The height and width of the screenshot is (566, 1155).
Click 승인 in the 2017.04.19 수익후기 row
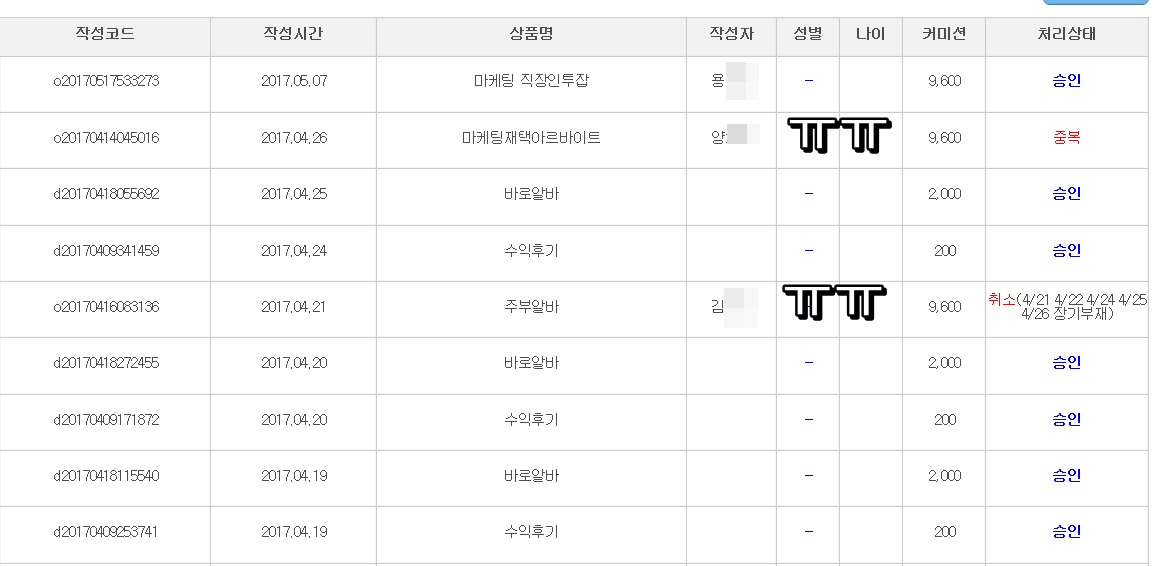coord(1066,532)
